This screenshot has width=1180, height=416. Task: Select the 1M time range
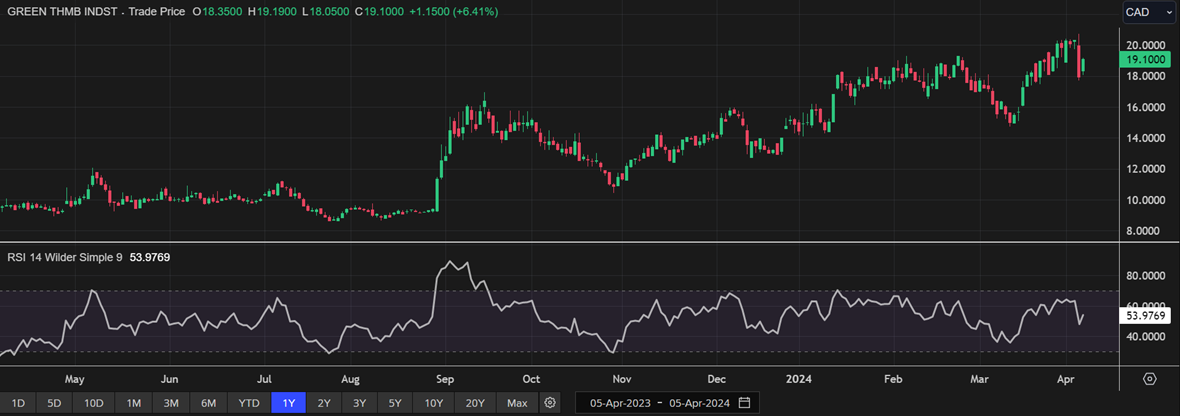coord(134,403)
